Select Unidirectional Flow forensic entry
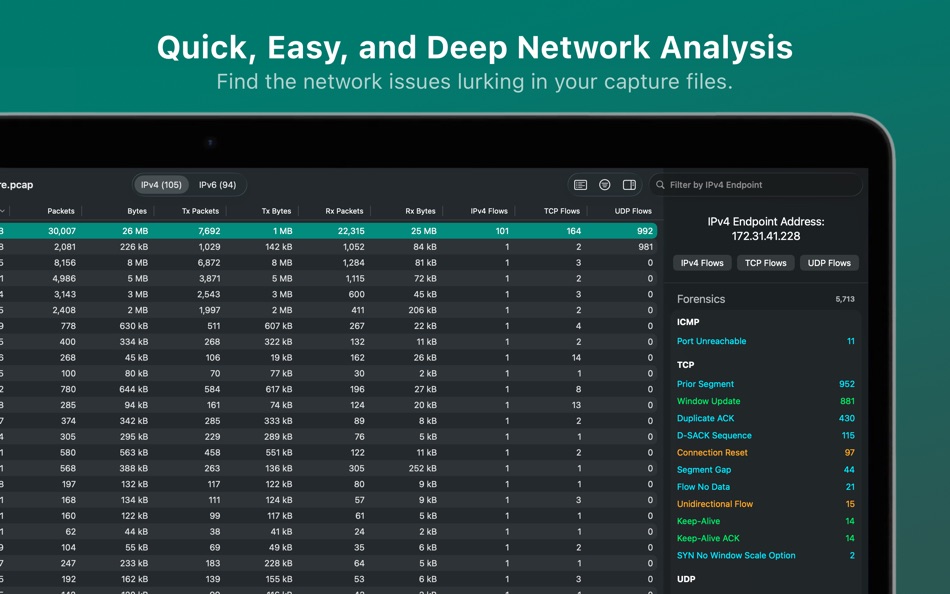 (x=766, y=504)
